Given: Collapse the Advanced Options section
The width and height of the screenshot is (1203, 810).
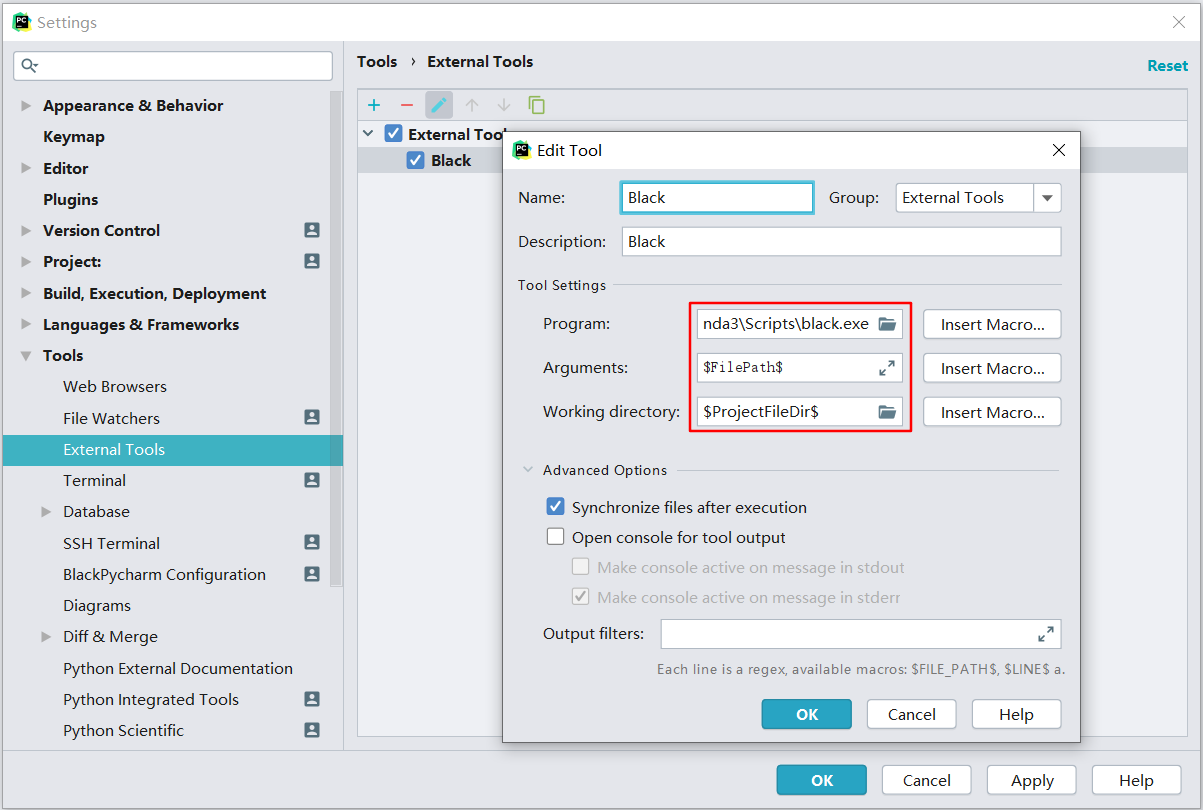Looking at the screenshot, I should click(527, 470).
